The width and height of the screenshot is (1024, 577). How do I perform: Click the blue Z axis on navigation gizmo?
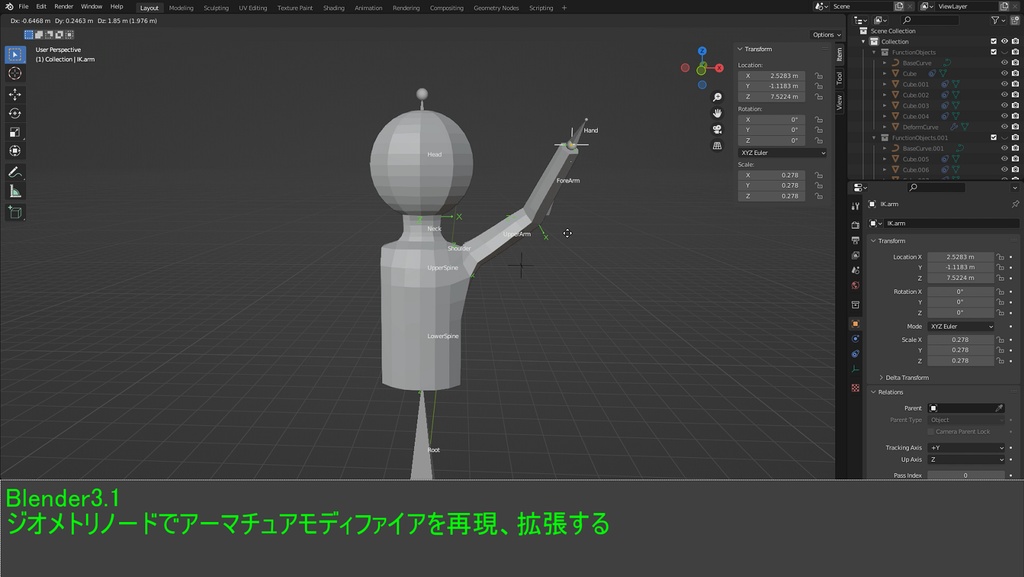(x=702, y=51)
